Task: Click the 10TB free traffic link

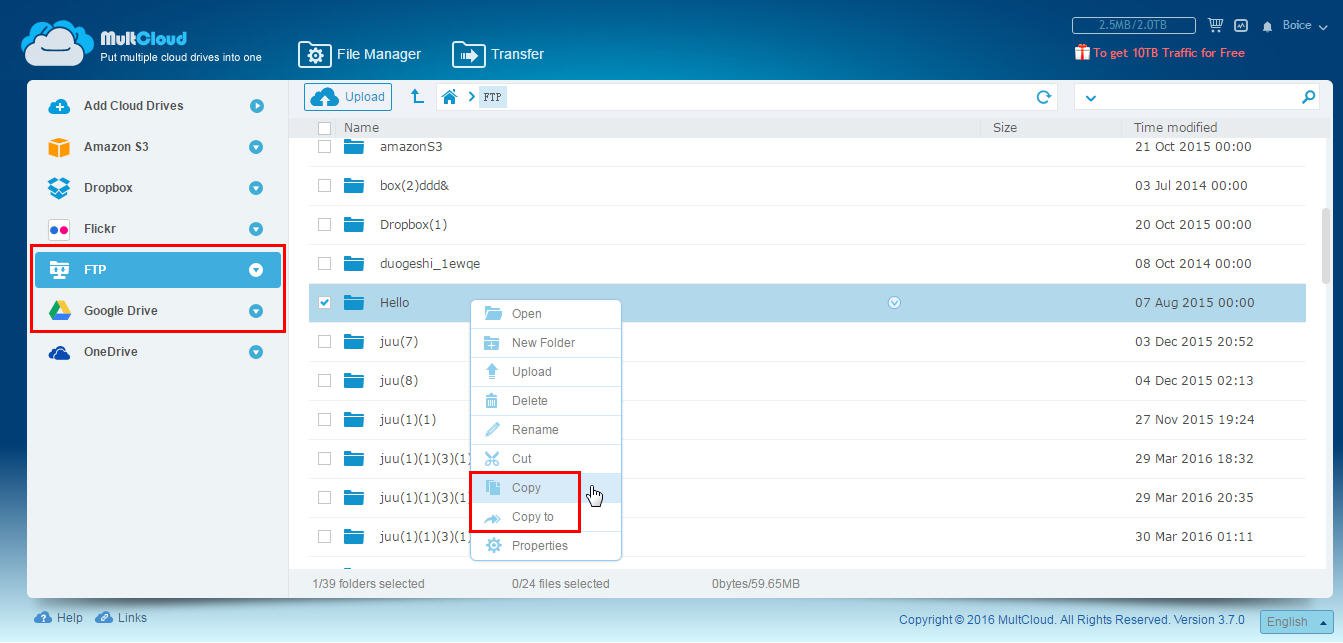Action: coord(1160,53)
